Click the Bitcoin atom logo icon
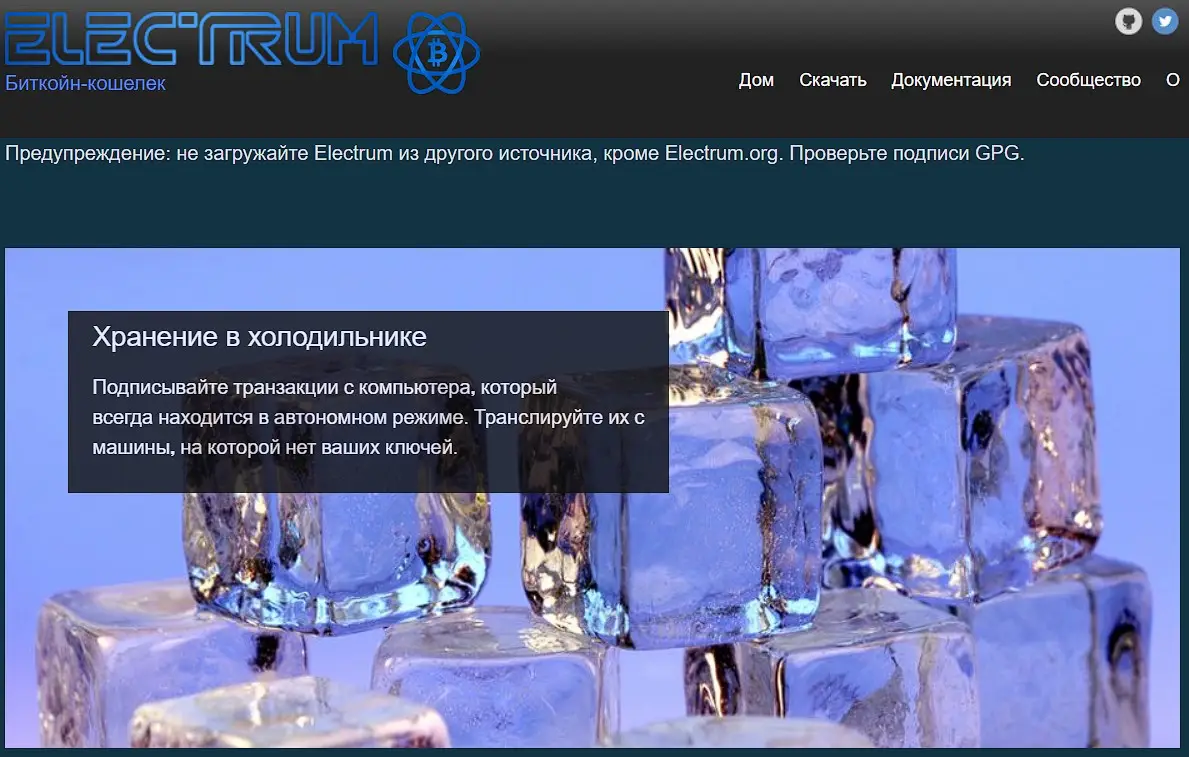This screenshot has height=757, width=1189. (437, 54)
